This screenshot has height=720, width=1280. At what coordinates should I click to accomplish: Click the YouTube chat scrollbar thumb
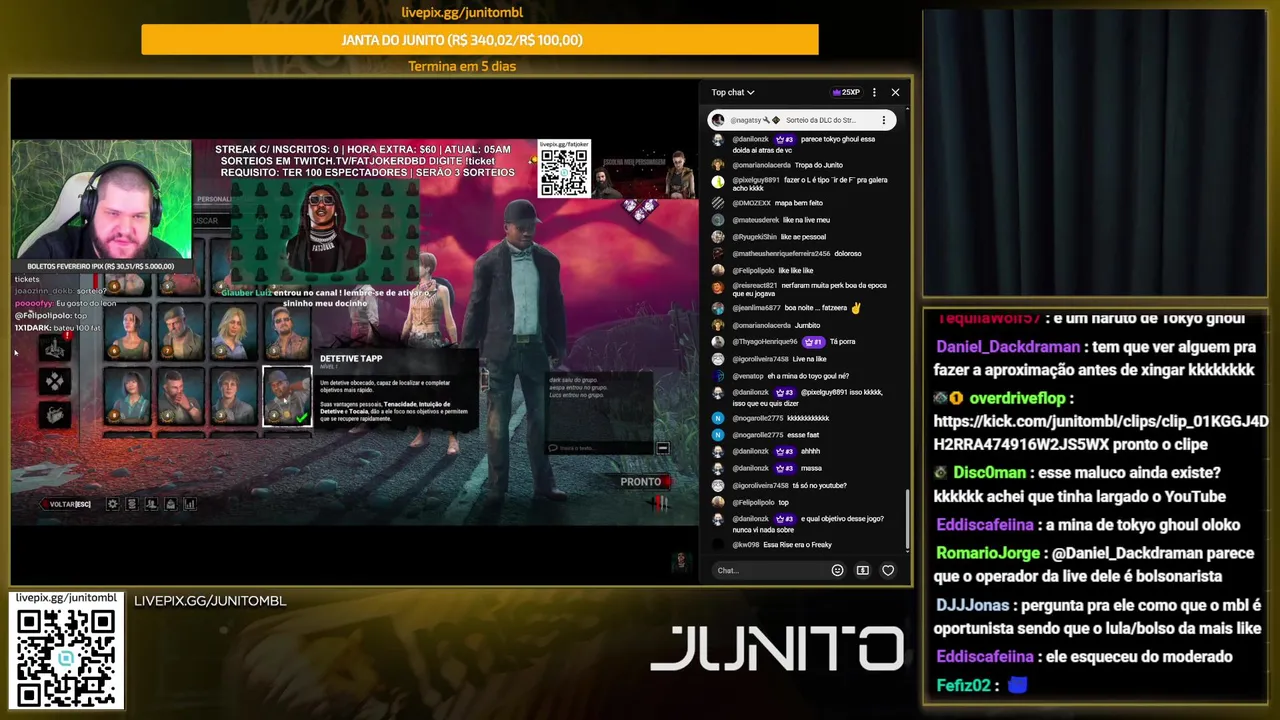coord(907,519)
